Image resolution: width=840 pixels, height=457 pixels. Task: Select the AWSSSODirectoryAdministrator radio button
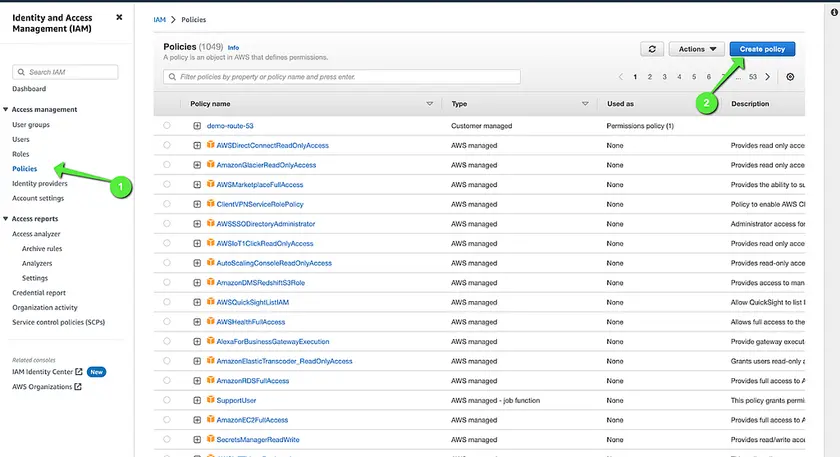[167, 223]
